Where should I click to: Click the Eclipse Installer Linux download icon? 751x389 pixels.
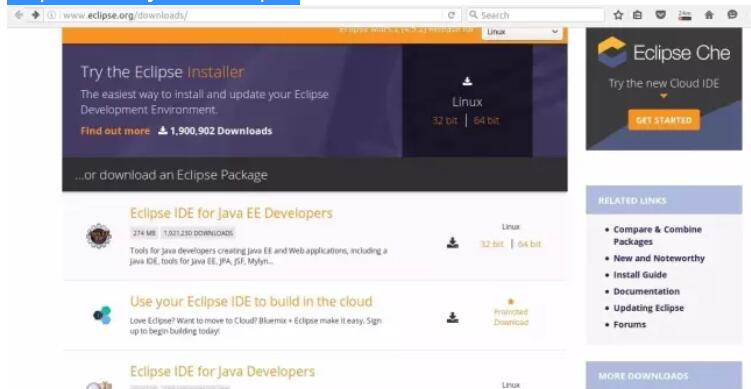[x=467, y=81]
